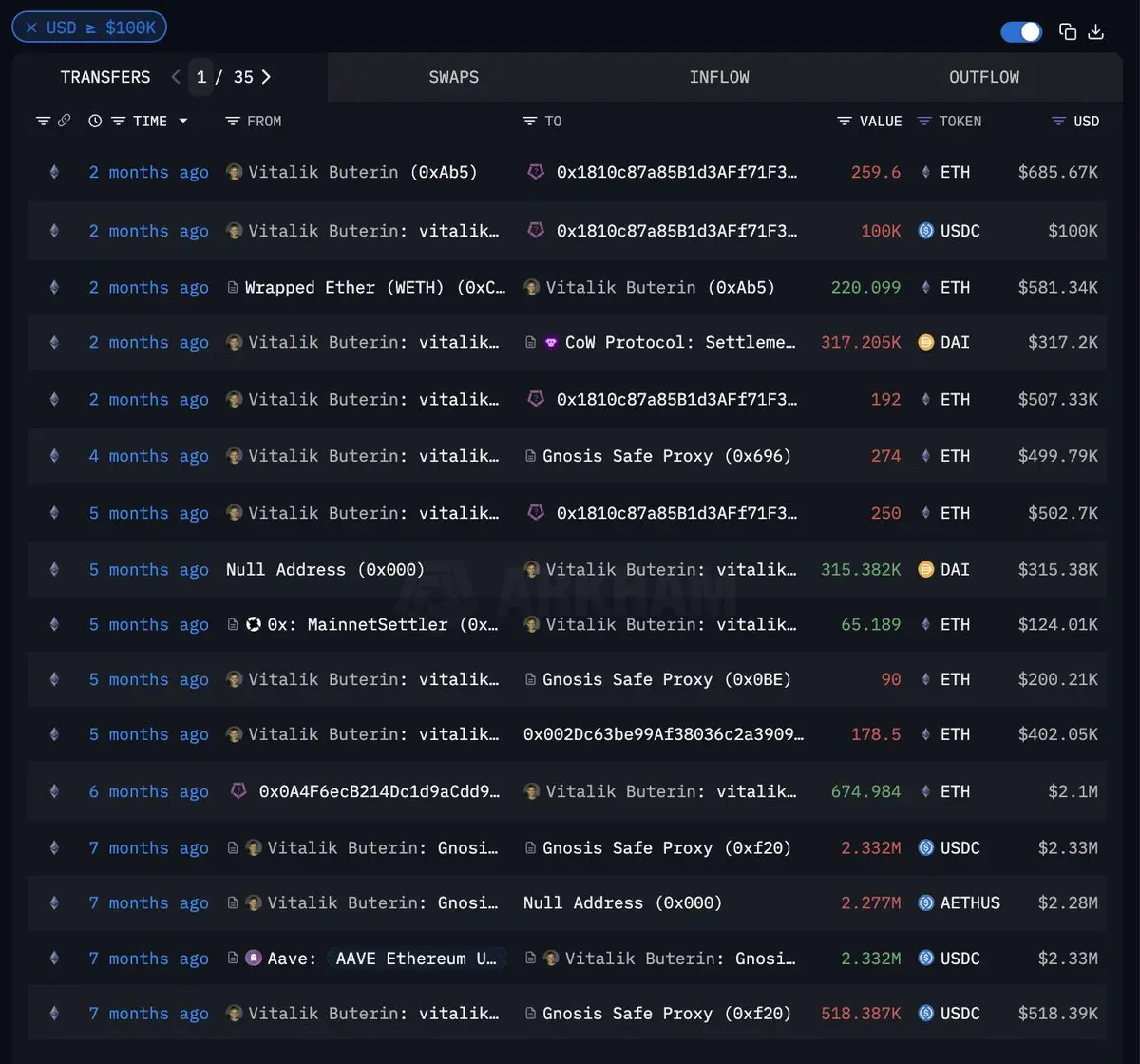
Task: Open the TO column filter
Action: tap(530, 121)
